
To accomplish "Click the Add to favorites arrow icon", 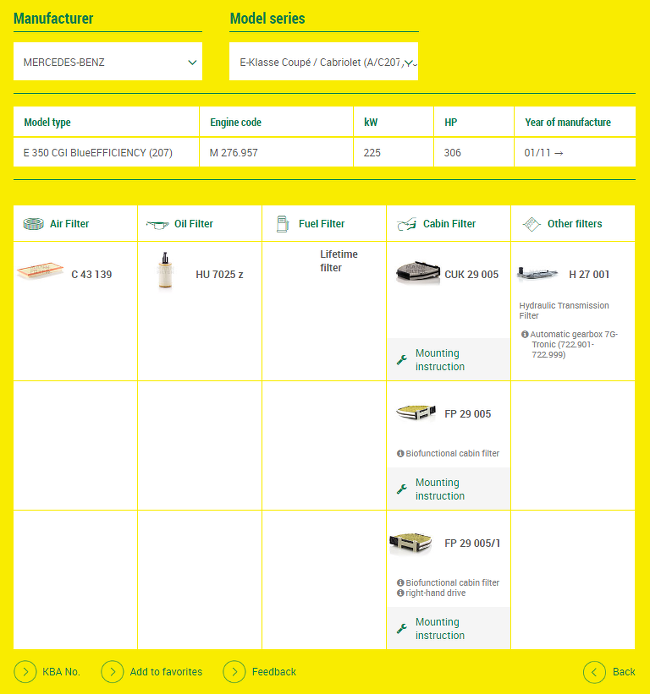I will [x=112, y=672].
